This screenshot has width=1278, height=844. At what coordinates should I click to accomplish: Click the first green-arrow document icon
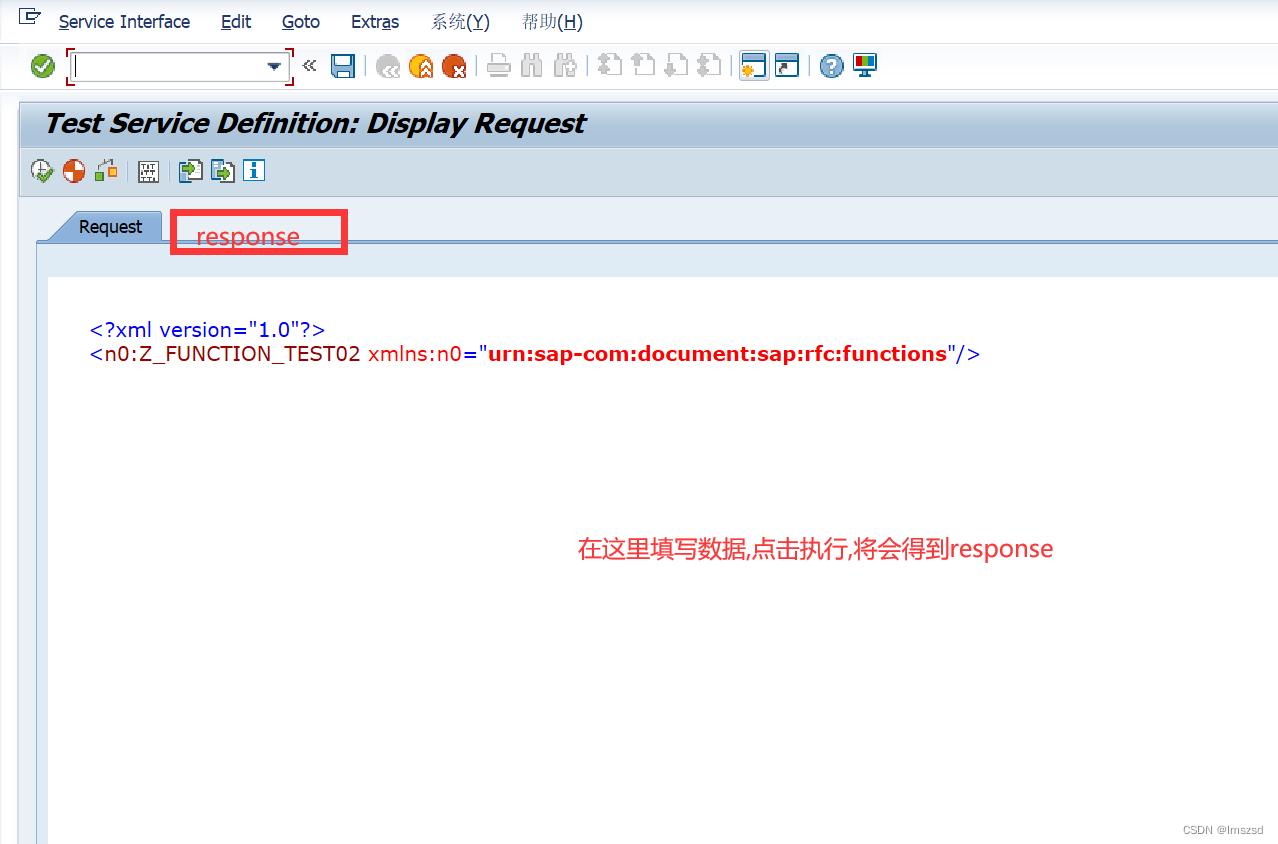[190, 171]
